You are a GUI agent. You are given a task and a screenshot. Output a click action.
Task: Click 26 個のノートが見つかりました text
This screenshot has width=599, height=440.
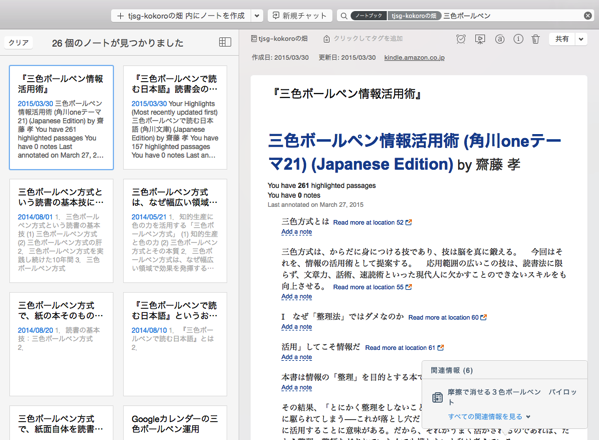[118, 43]
